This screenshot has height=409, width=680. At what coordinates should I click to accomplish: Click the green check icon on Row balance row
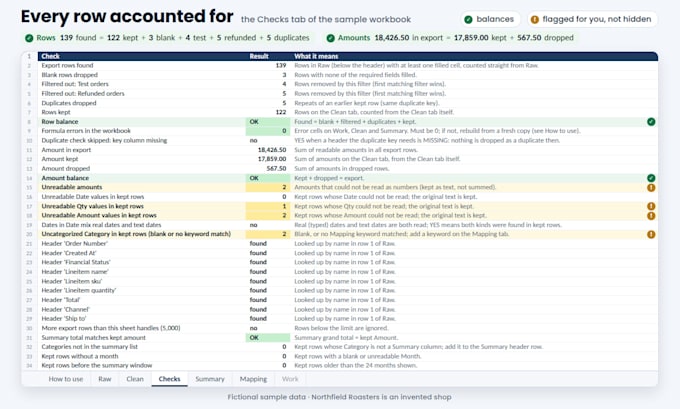pos(651,122)
